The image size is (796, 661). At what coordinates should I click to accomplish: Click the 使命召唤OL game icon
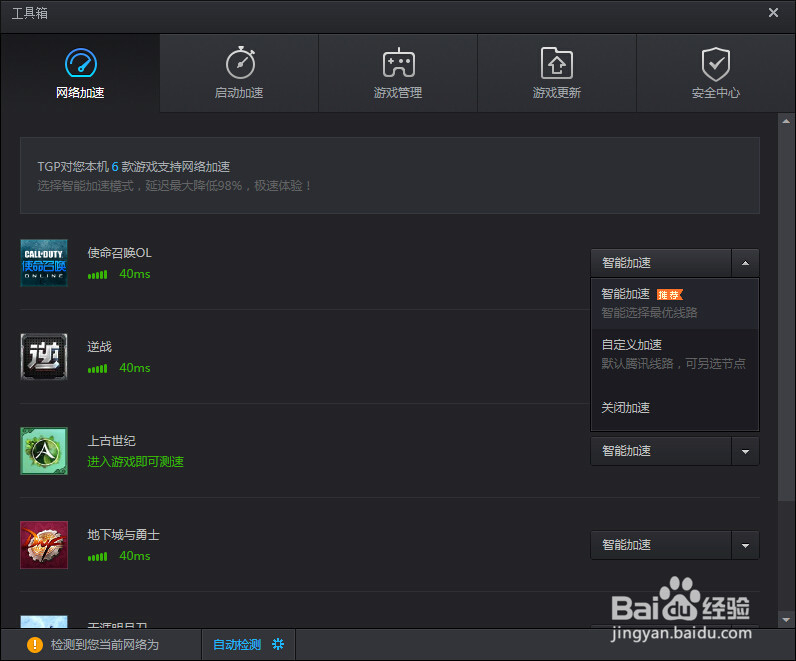(44, 263)
